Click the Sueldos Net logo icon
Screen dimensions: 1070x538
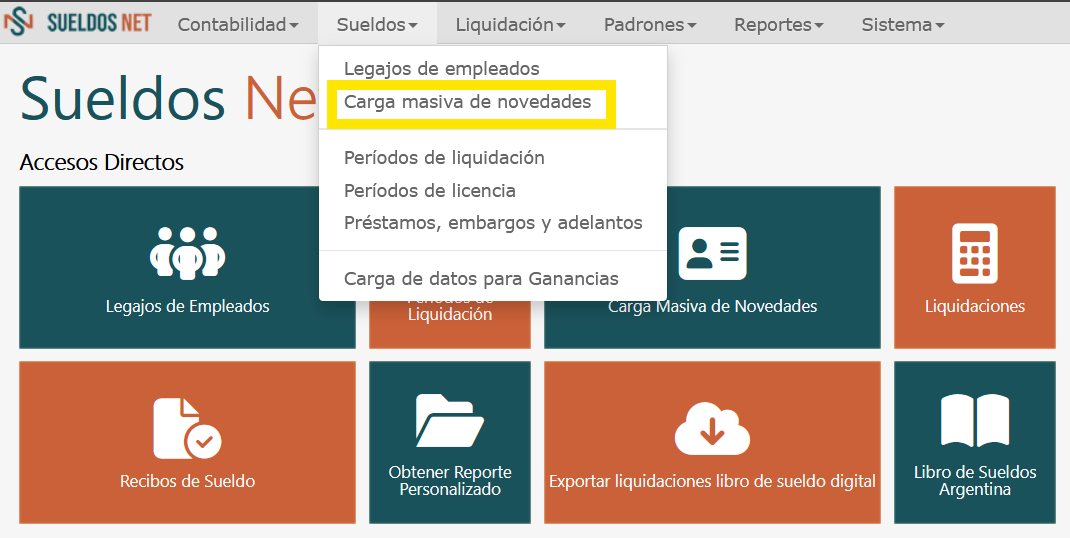(18, 22)
